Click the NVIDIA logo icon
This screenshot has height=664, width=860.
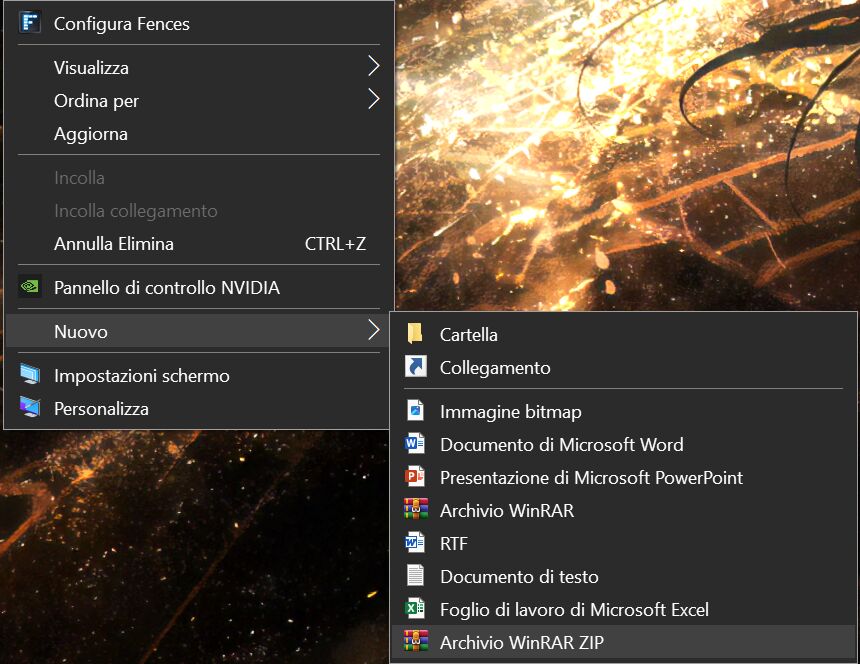click(x=30, y=287)
